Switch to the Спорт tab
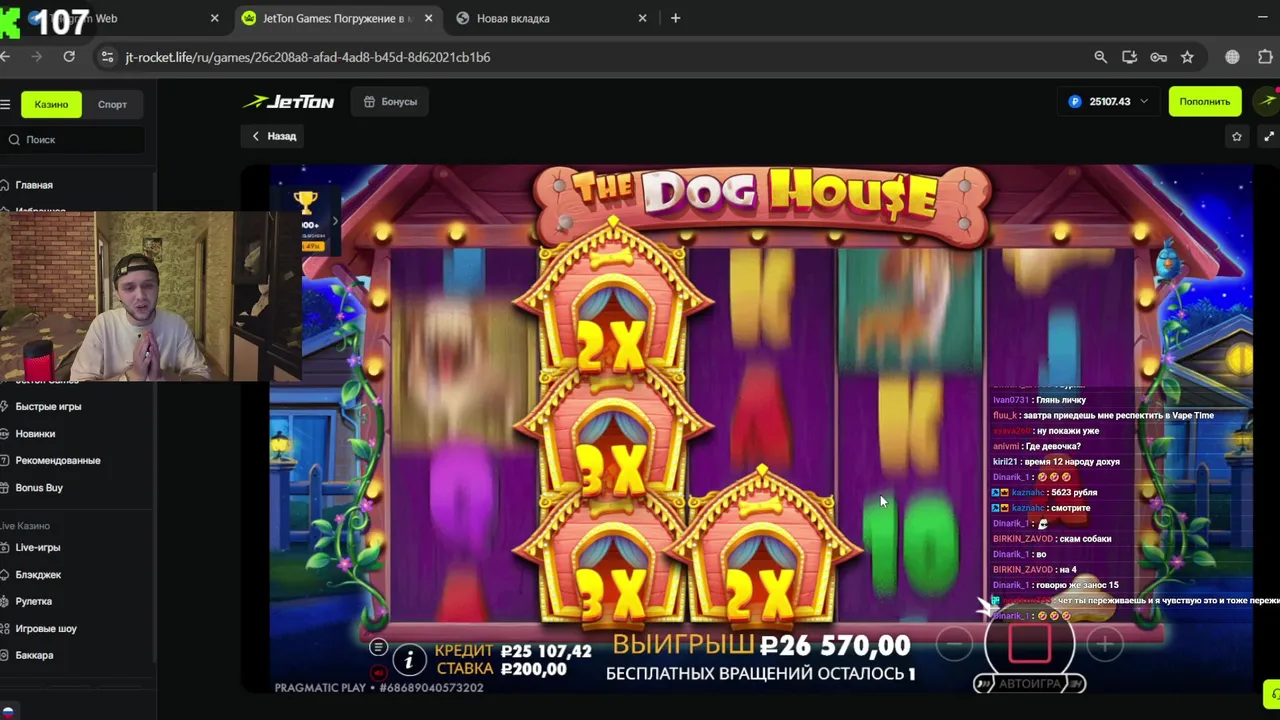 point(112,104)
